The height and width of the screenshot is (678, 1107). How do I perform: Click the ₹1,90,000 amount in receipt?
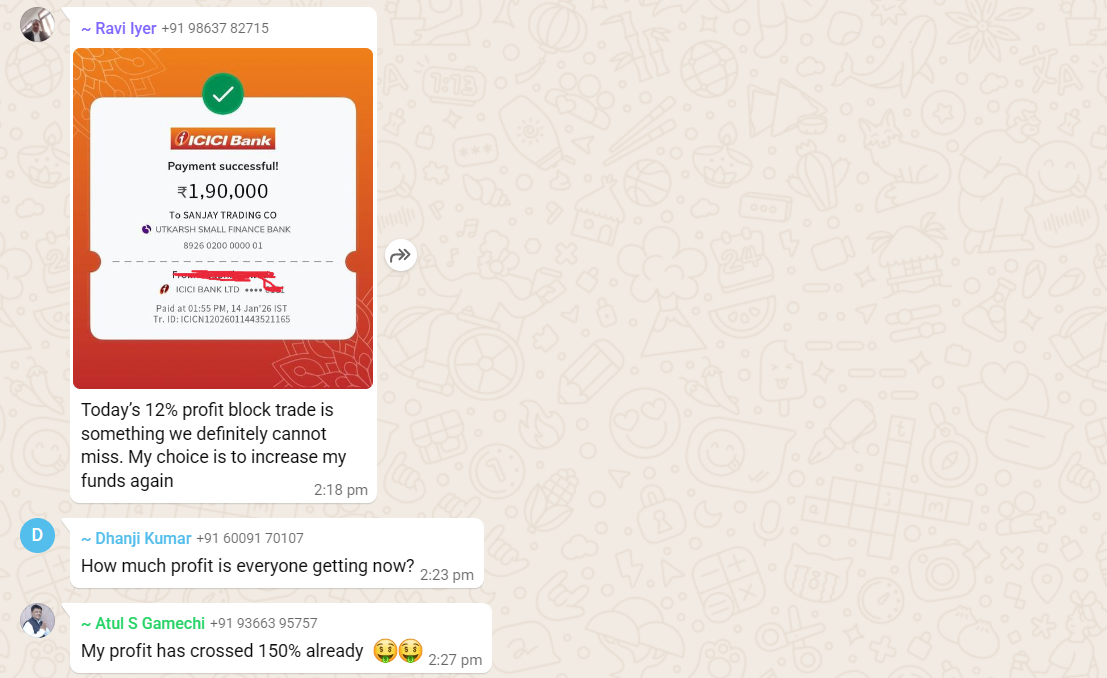223,191
